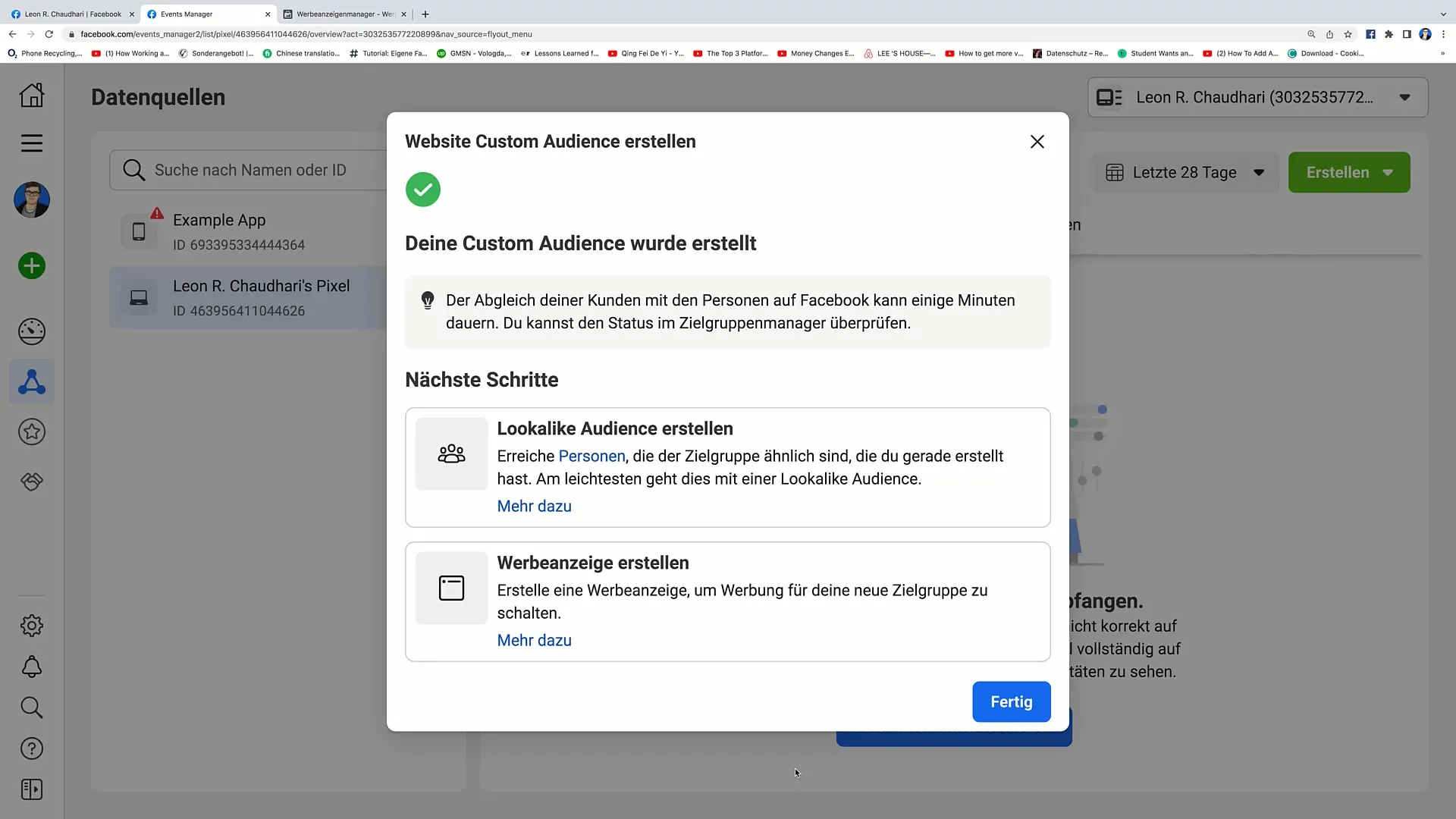This screenshot has width=1456, height=819.
Task: Click Fertig to close the dialog
Action: click(x=1012, y=702)
